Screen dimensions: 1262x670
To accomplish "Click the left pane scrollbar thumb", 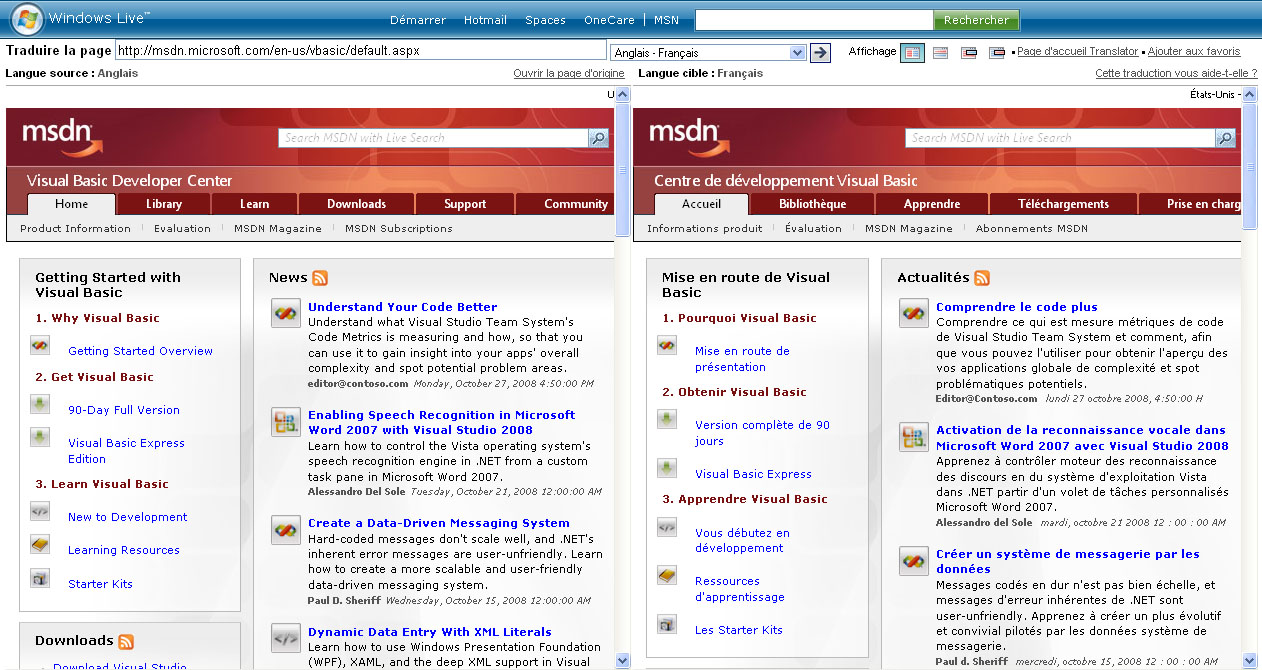I will click(x=622, y=170).
